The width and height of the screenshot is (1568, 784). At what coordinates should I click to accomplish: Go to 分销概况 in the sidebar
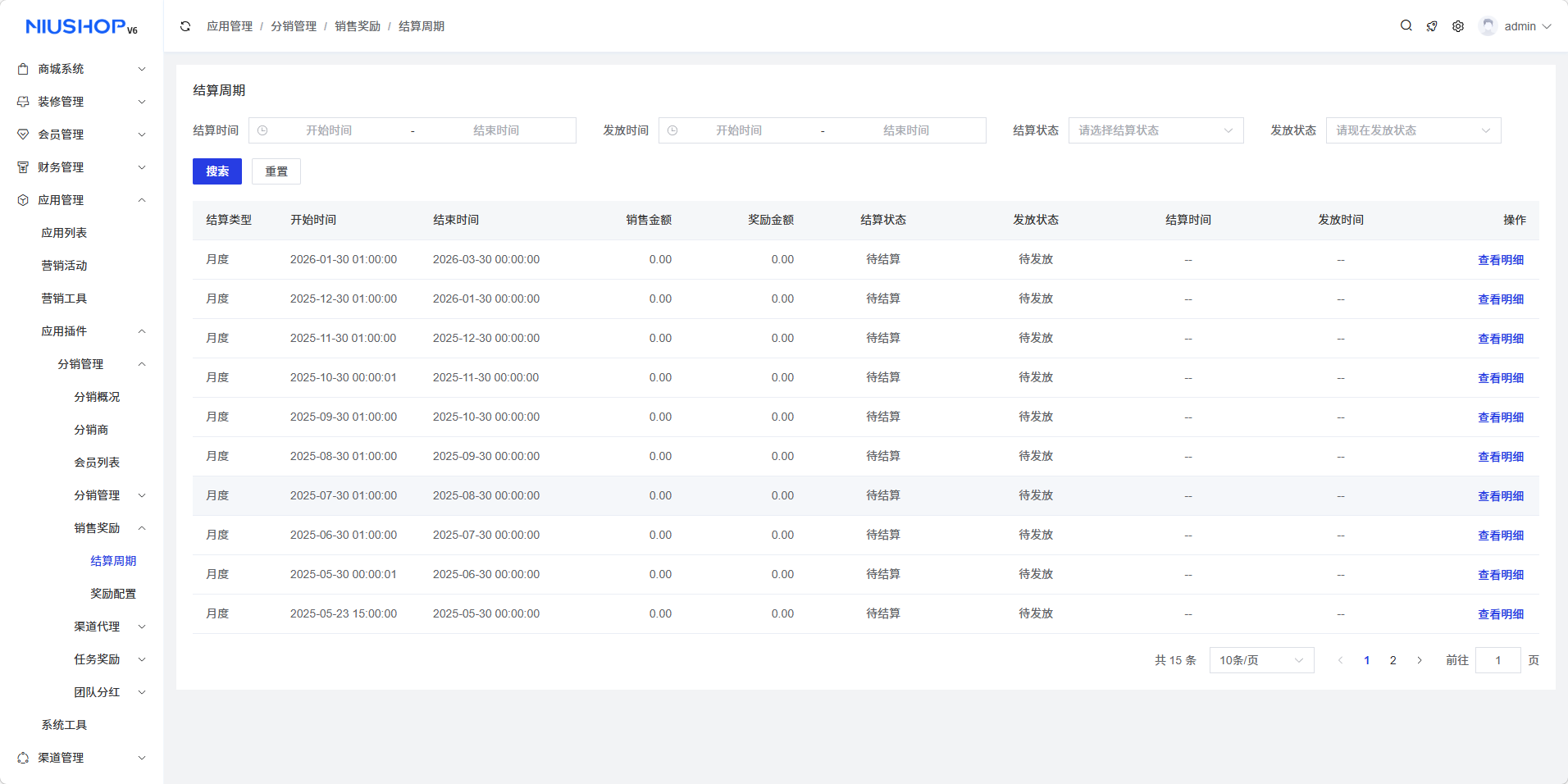click(97, 397)
